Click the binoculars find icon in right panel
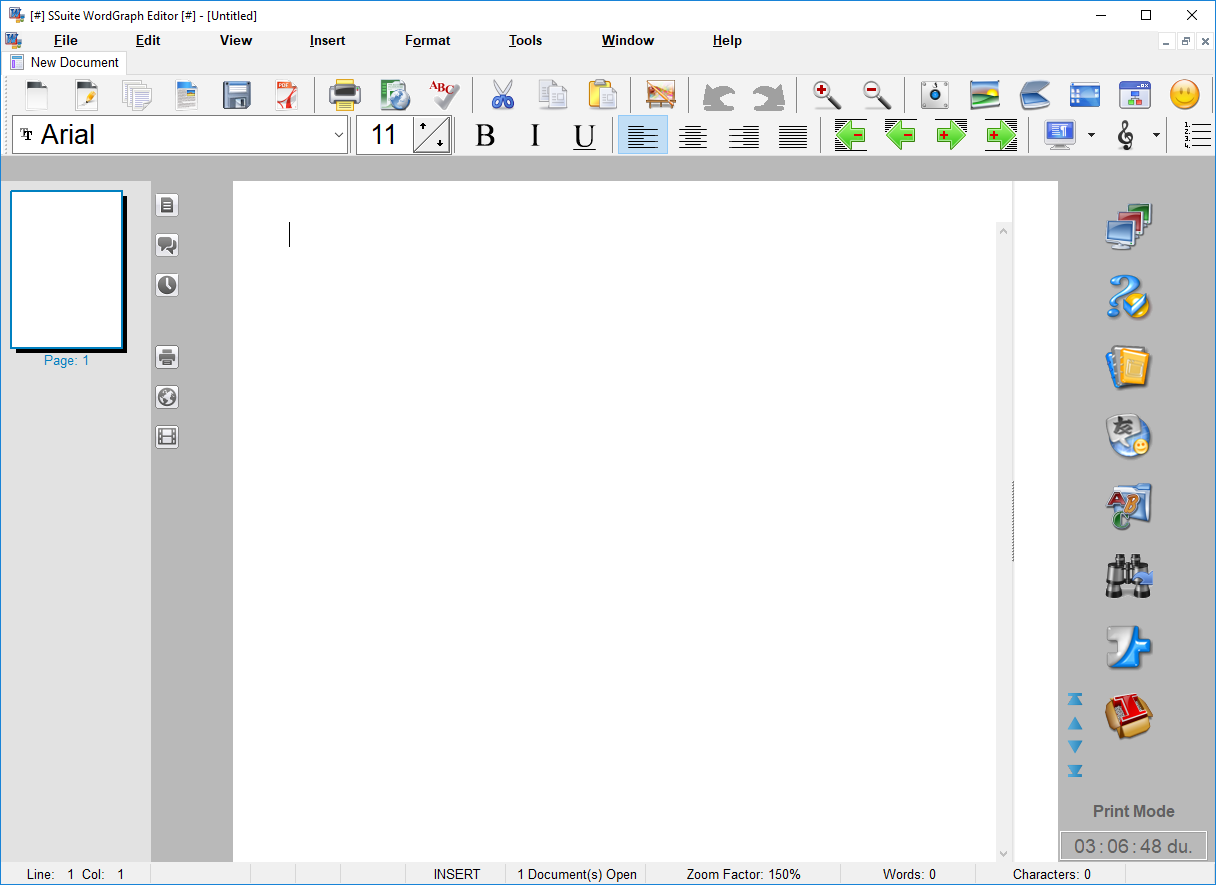The image size is (1216, 885). click(1129, 577)
